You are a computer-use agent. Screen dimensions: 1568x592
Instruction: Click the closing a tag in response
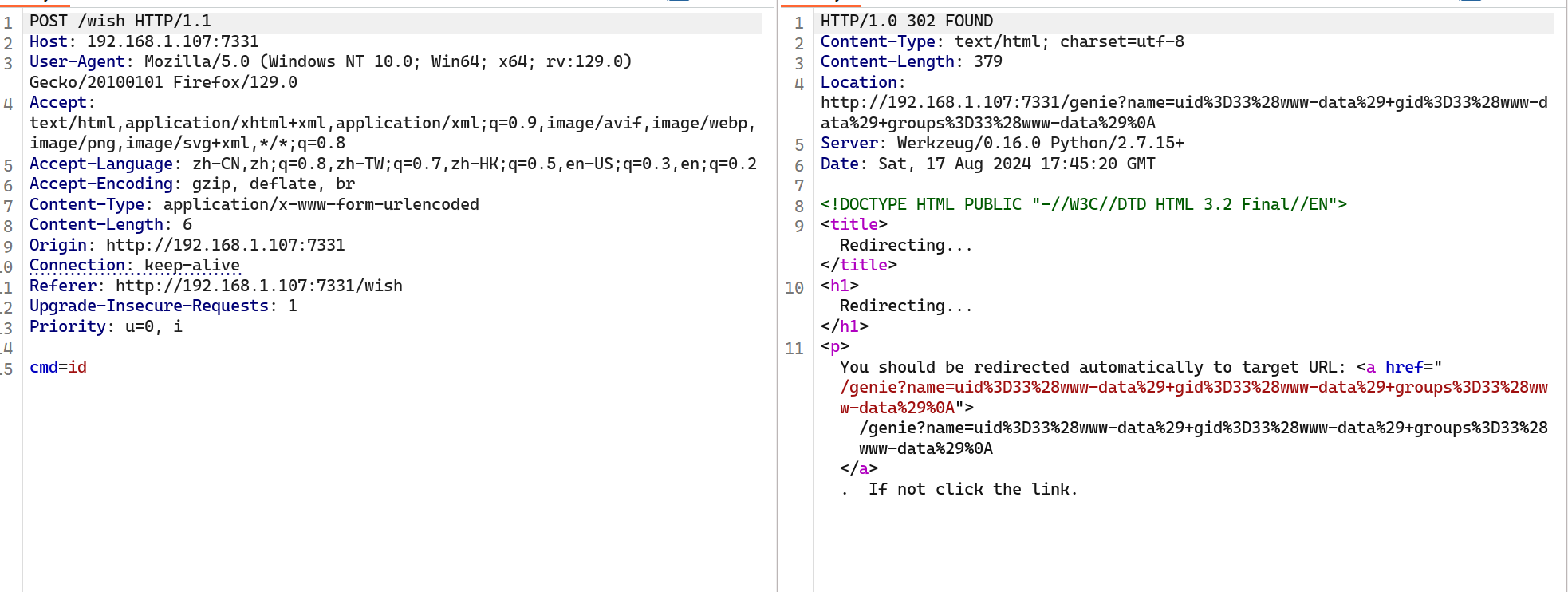(859, 468)
